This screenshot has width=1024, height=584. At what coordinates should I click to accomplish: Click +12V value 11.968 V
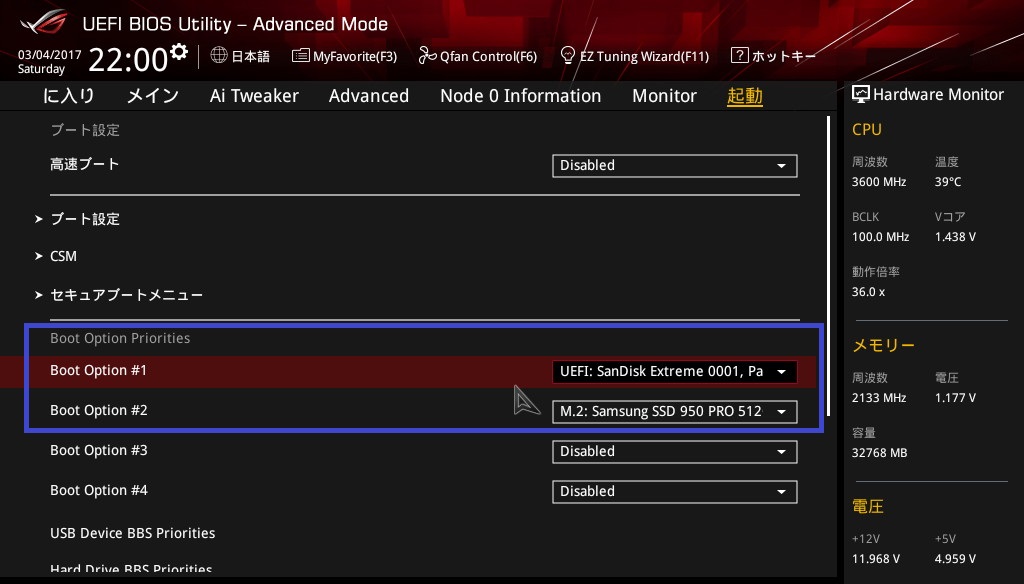coord(876,559)
